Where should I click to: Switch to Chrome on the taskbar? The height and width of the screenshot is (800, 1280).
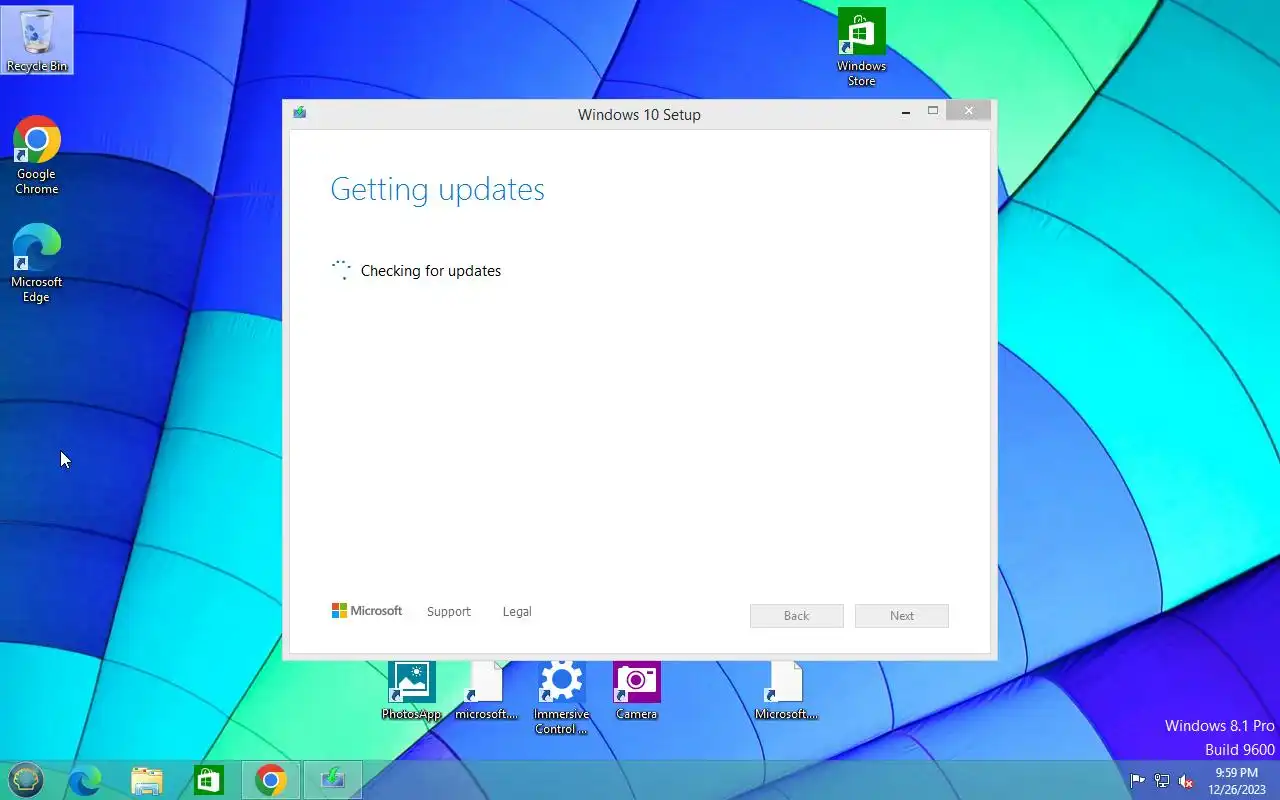(x=270, y=780)
